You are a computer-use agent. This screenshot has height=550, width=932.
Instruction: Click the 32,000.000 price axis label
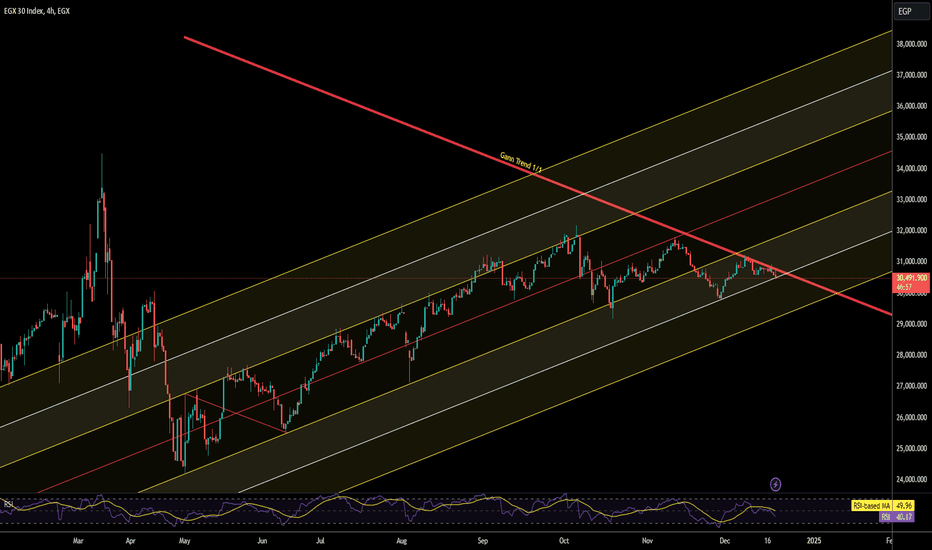tap(911, 230)
